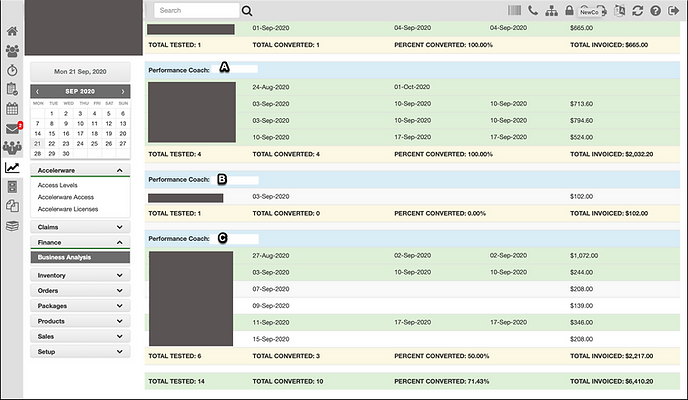This screenshot has width=688, height=400.
Task: Click in the Search input field
Action: click(x=196, y=10)
